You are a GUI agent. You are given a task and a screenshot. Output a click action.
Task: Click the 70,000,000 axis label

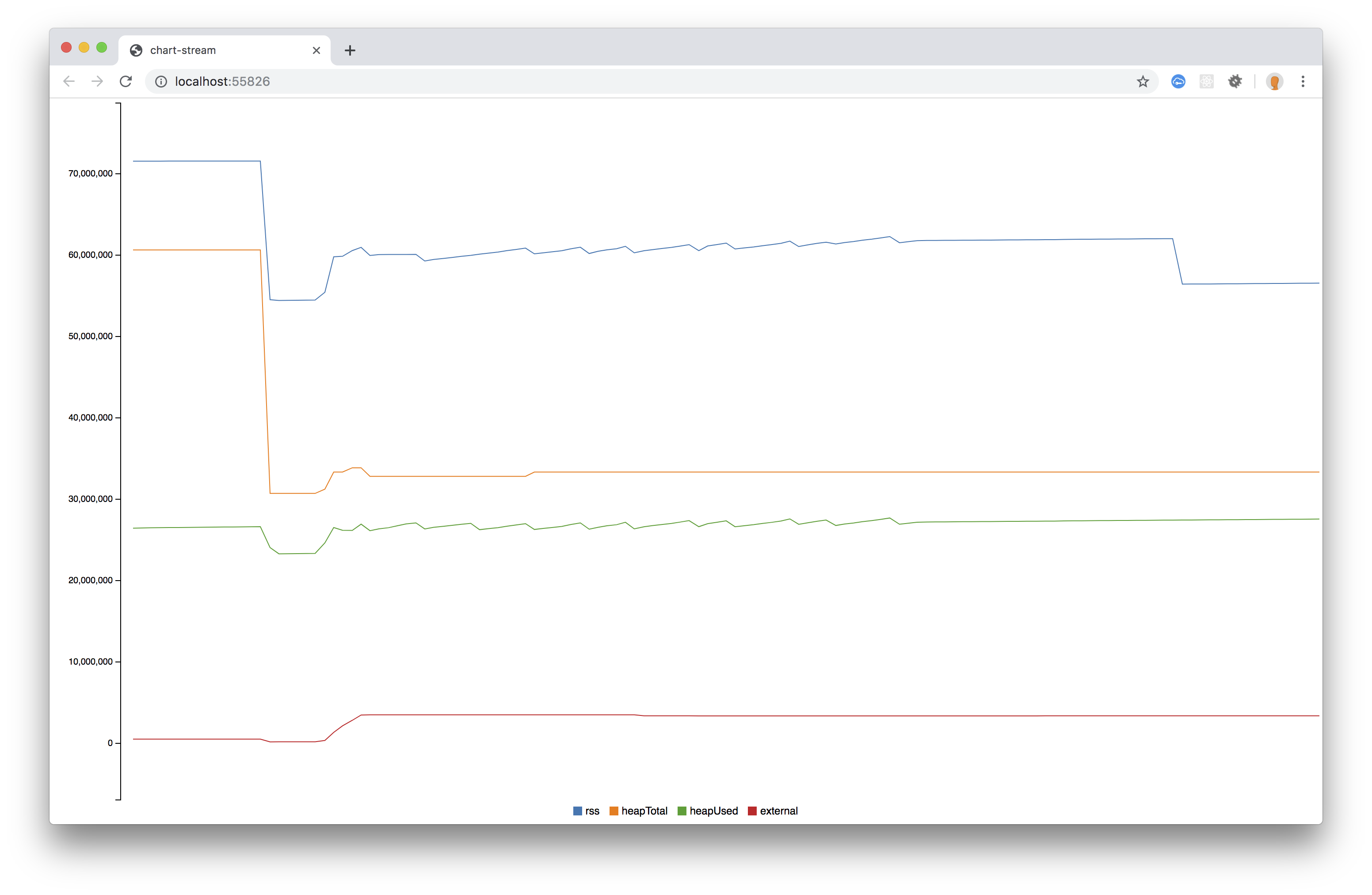91,174
